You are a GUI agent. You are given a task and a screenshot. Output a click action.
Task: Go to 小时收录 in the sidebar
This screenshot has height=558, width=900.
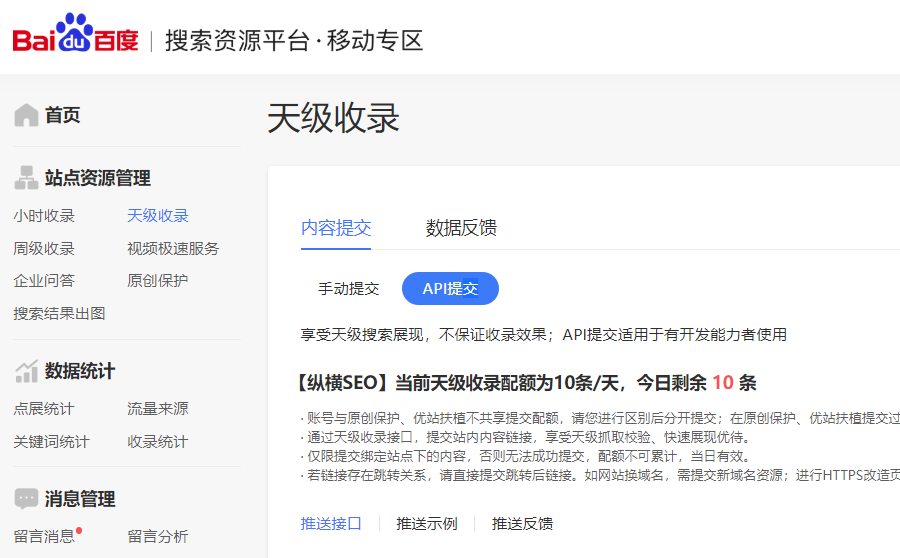[44, 216]
